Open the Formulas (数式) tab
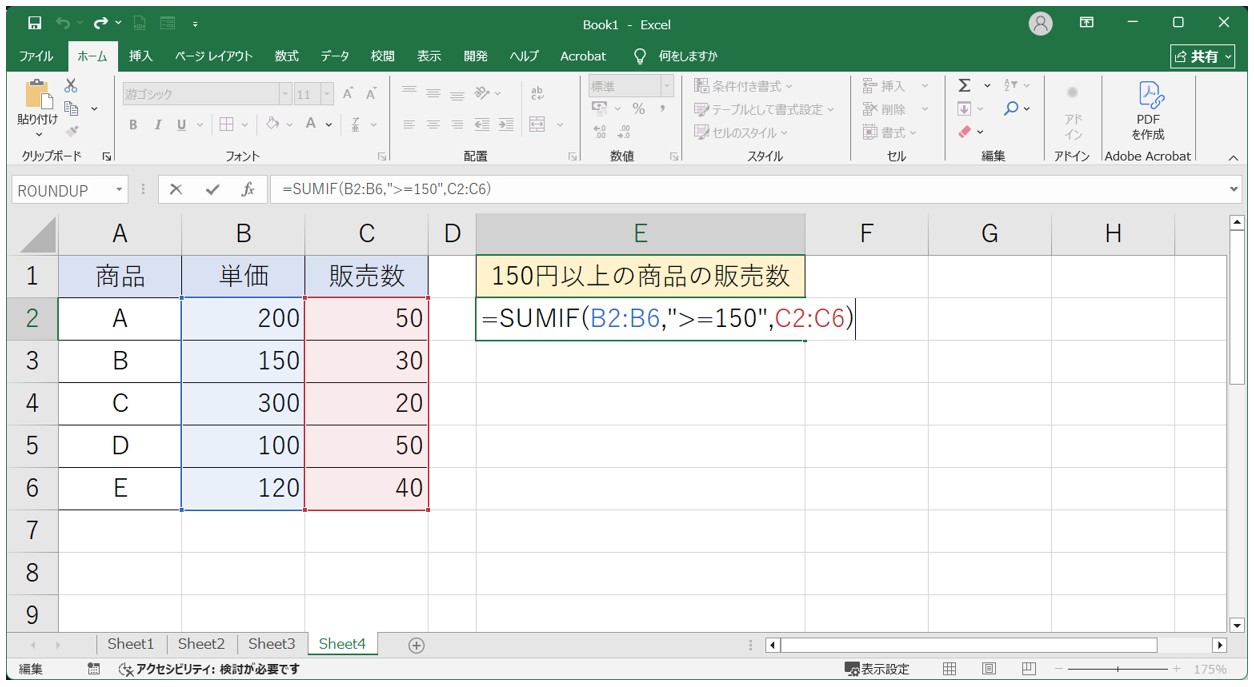The width and height of the screenshot is (1254, 687). [287, 56]
